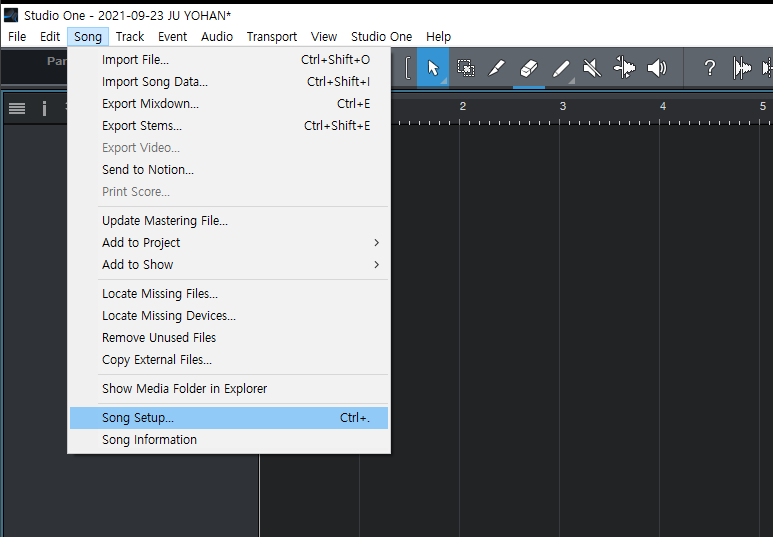Viewport: 773px width, 537px height.
Task: Choose Update Mastering File...
Action: [229, 220]
